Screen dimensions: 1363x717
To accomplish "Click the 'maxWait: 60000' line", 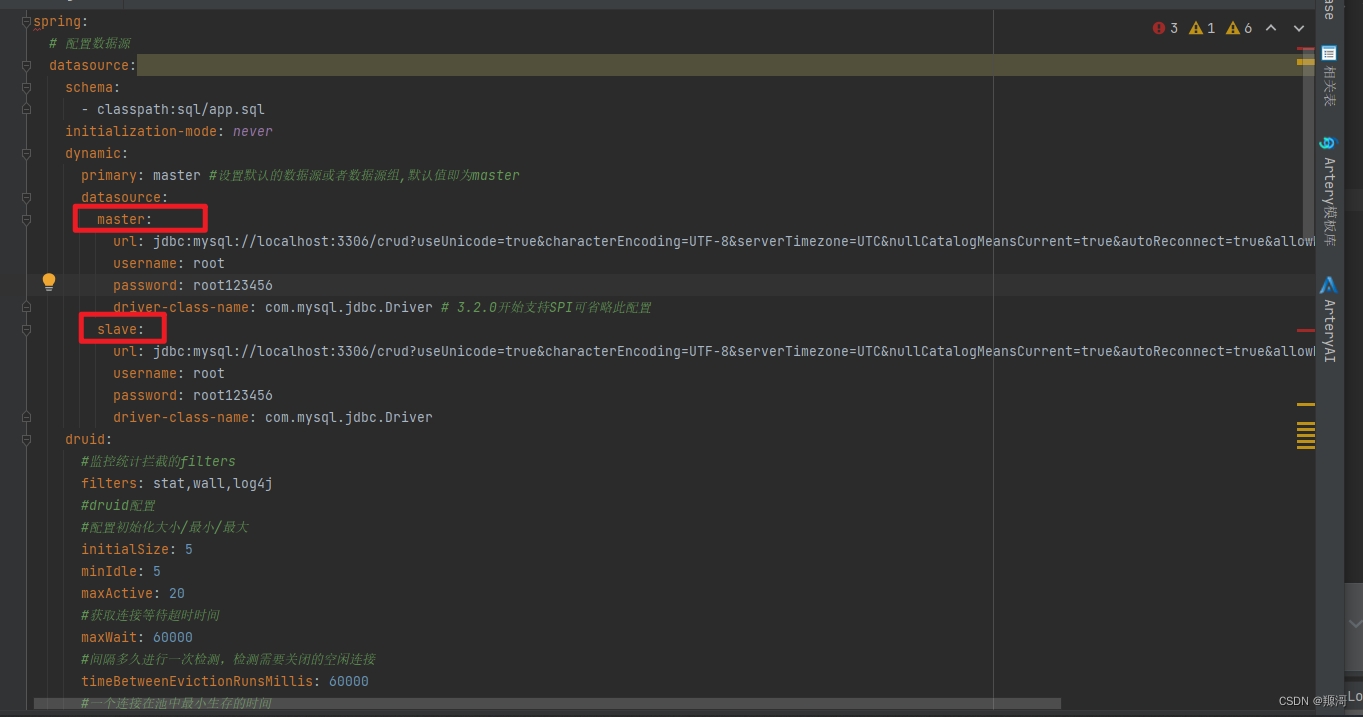I will [137, 637].
